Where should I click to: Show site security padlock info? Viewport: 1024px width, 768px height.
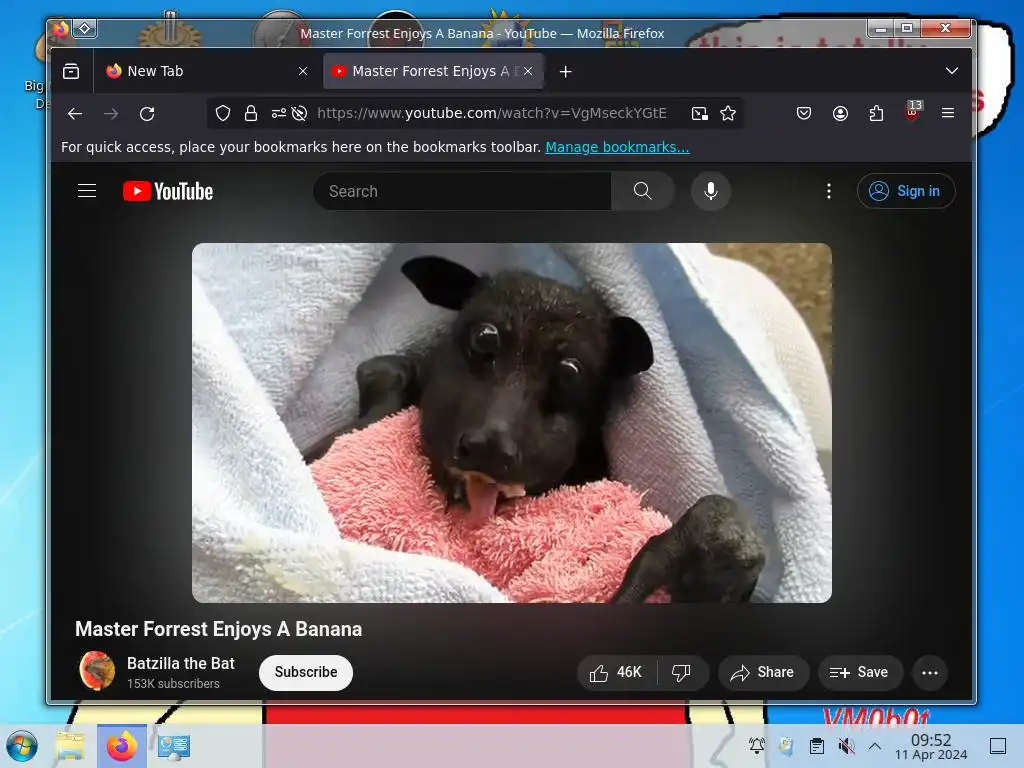[x=251, y=114]
